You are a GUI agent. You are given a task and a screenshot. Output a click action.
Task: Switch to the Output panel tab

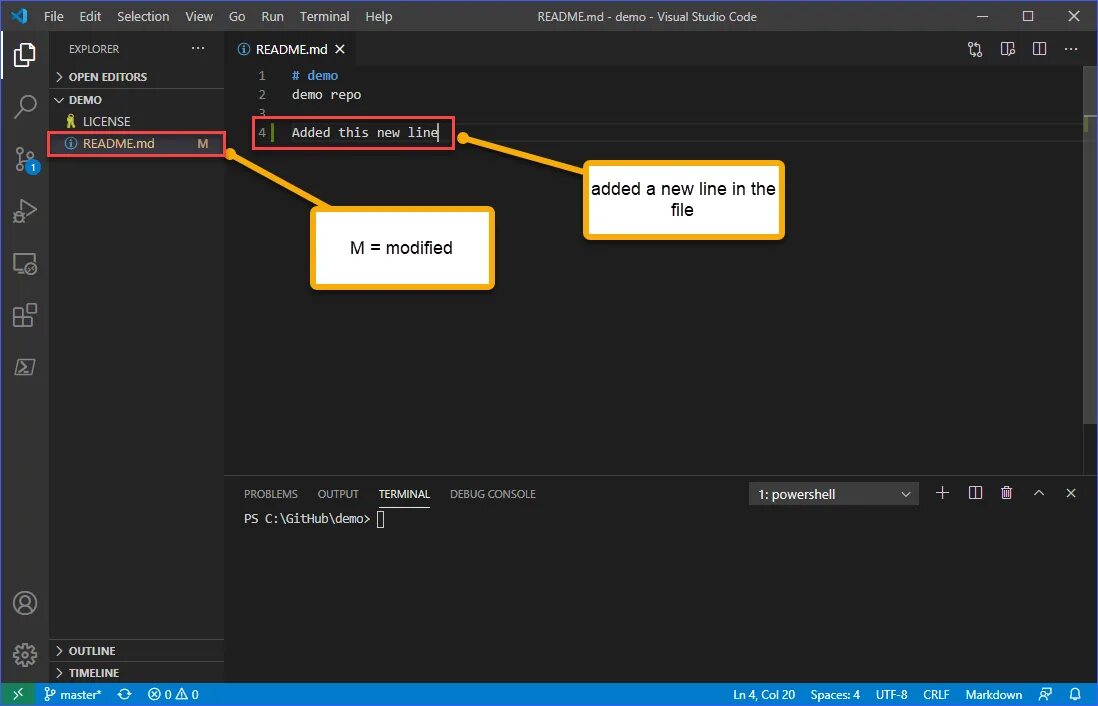pyautogui.click(x=338, y=494)
